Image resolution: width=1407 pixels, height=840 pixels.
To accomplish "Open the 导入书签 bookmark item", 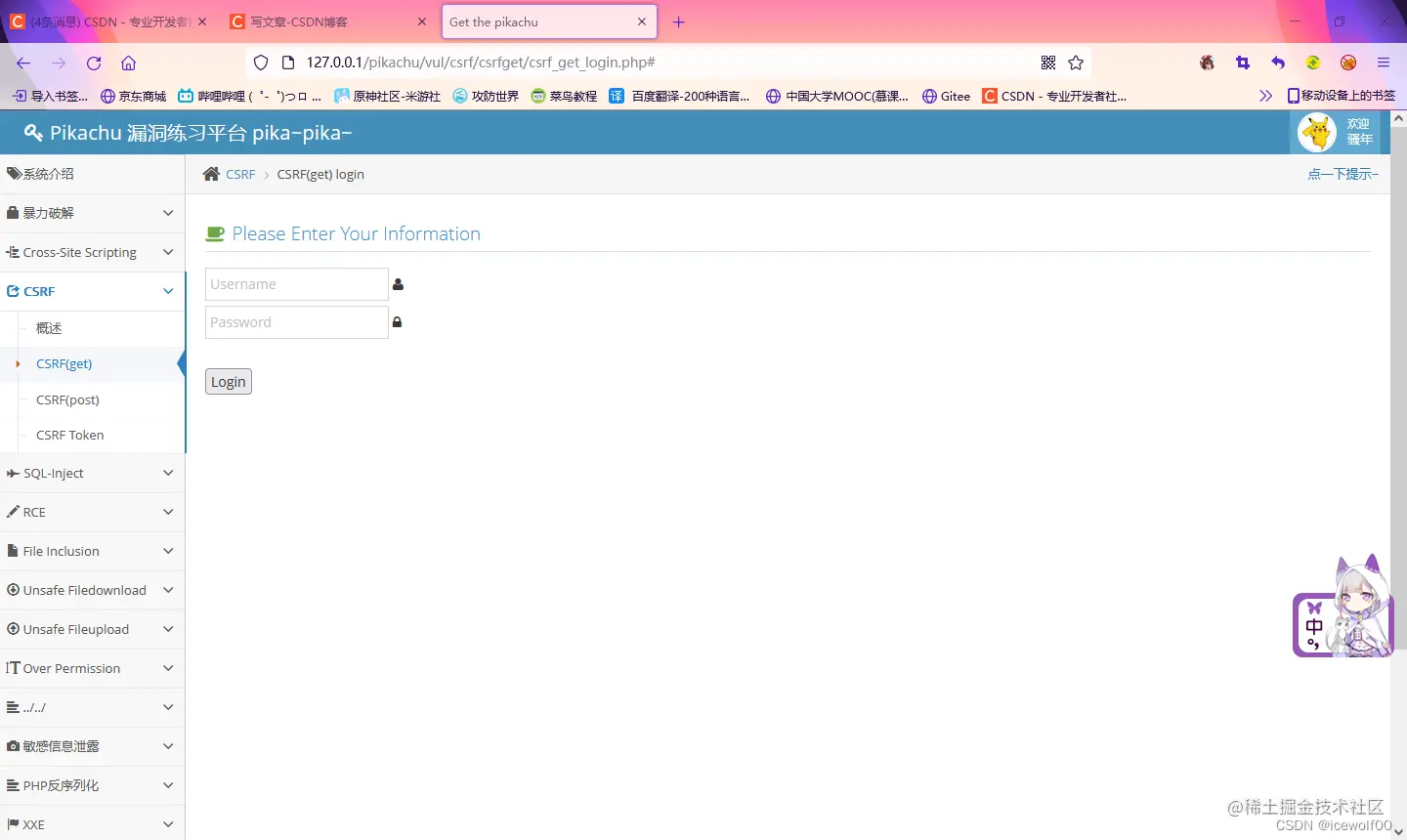I will [x=50, y=96].
